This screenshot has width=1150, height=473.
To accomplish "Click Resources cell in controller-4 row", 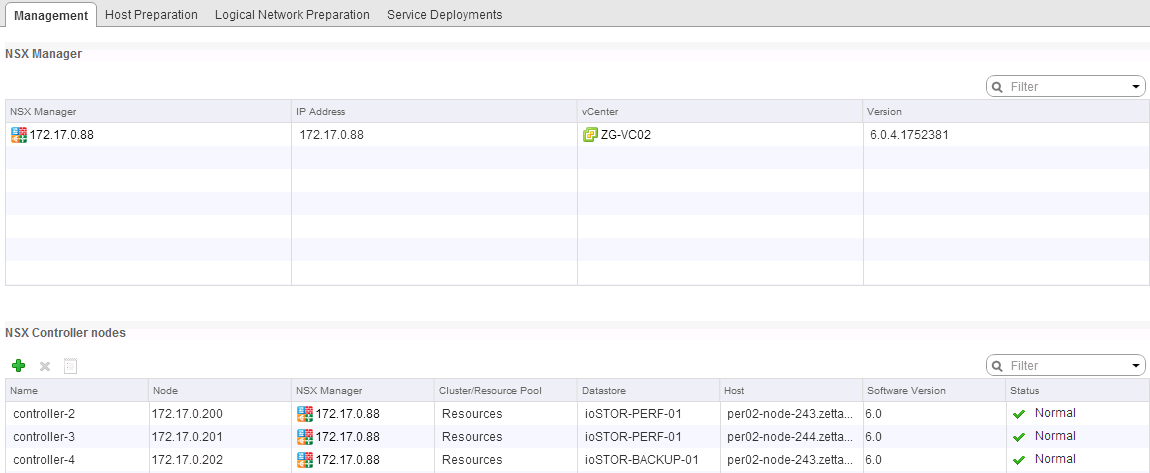I will [472, 460].
